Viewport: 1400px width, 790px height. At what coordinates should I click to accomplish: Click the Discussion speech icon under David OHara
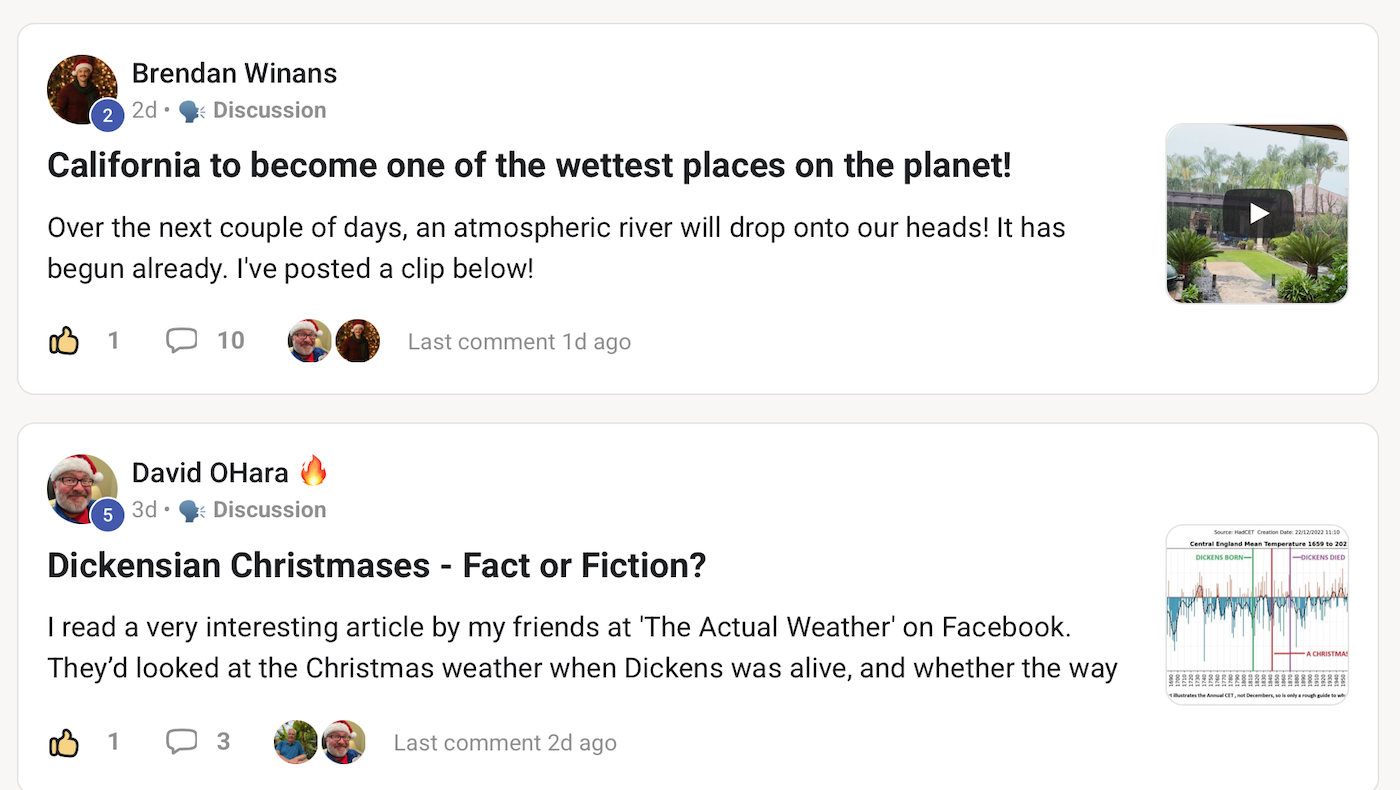click(192, 510)
